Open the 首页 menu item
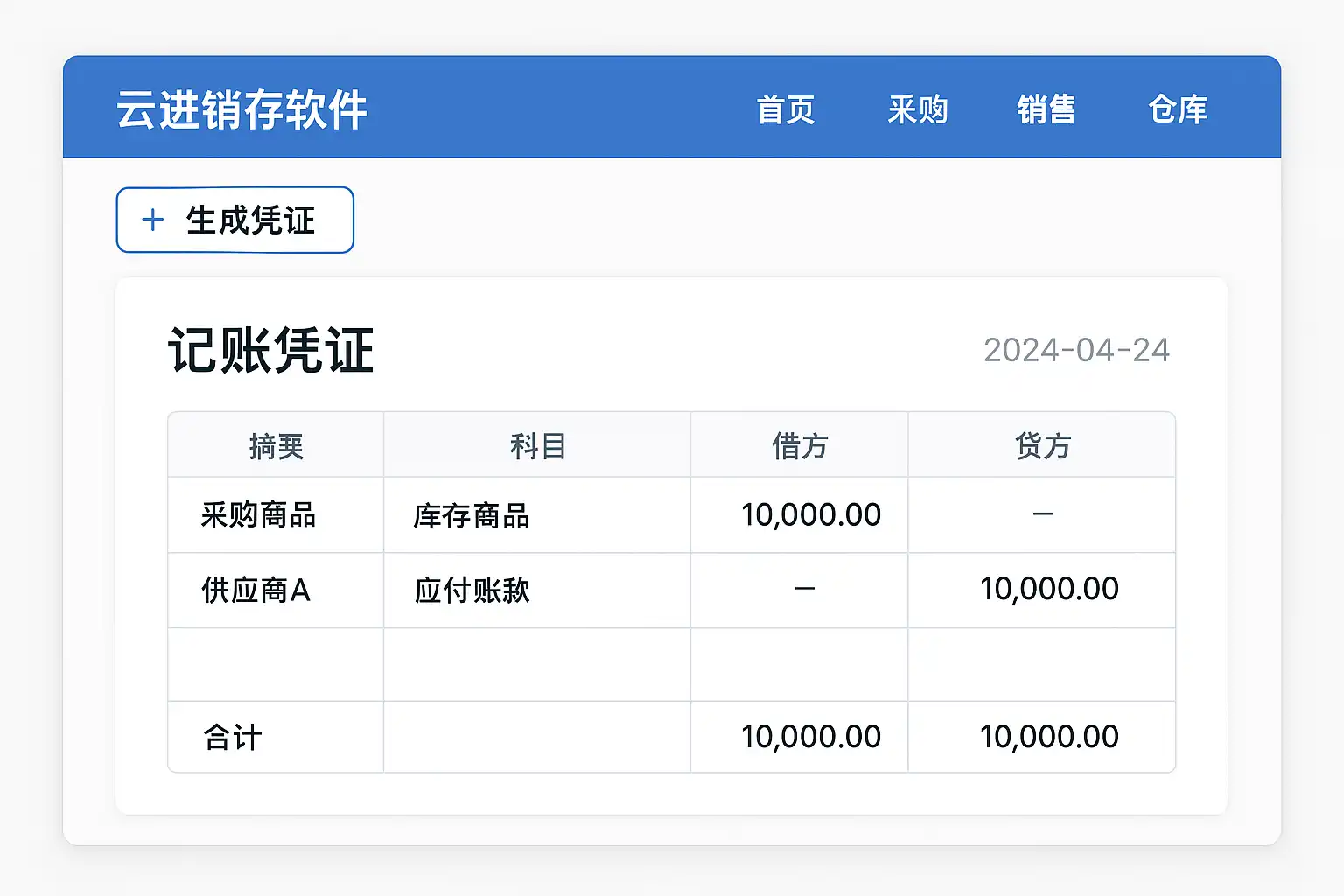 (785, 110)
